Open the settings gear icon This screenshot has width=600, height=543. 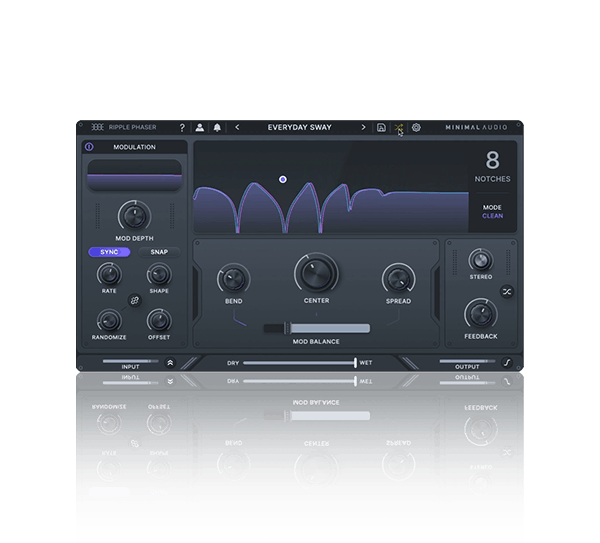(x=416, y=128)
